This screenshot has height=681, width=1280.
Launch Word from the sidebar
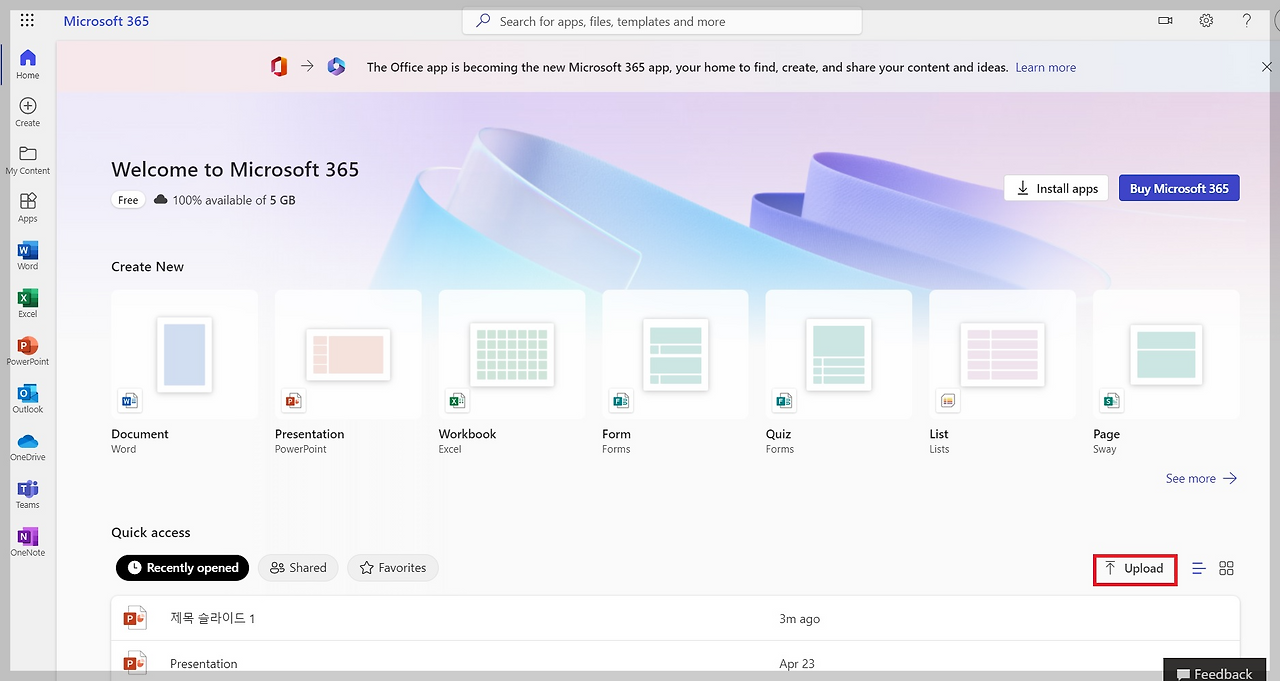28,256
